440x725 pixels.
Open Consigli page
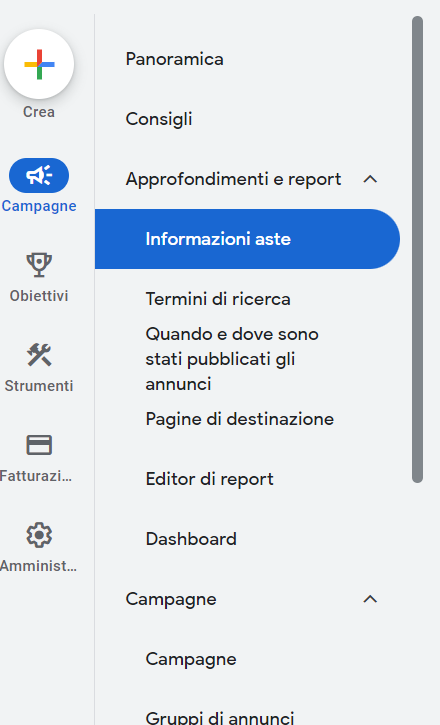159,119
